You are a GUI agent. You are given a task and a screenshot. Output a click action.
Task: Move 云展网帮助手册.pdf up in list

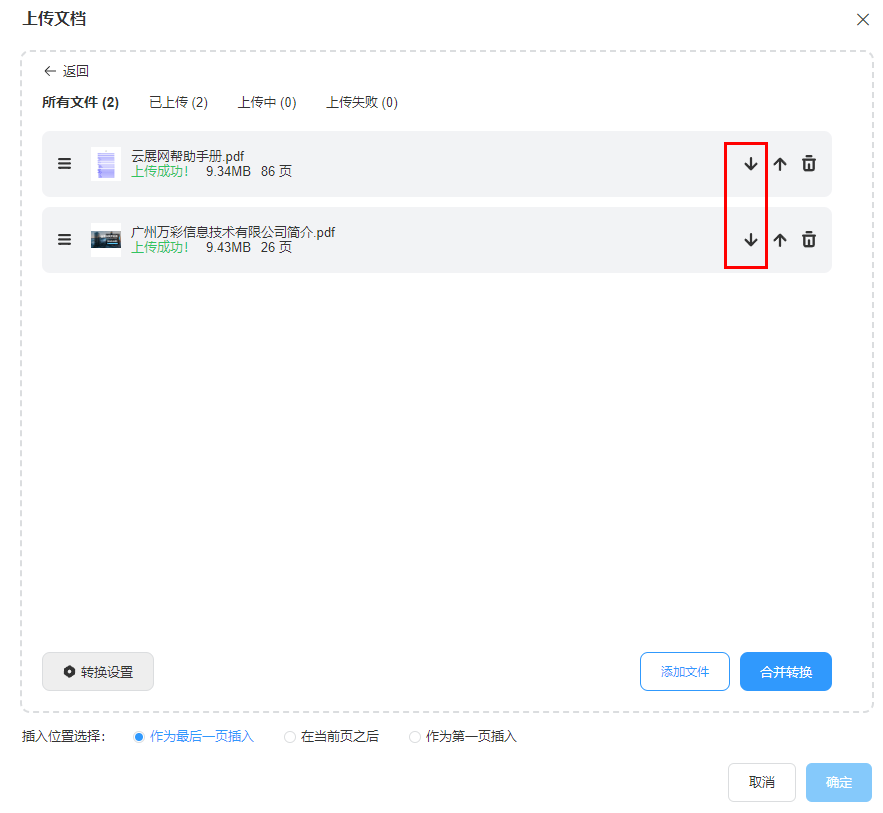780,164
